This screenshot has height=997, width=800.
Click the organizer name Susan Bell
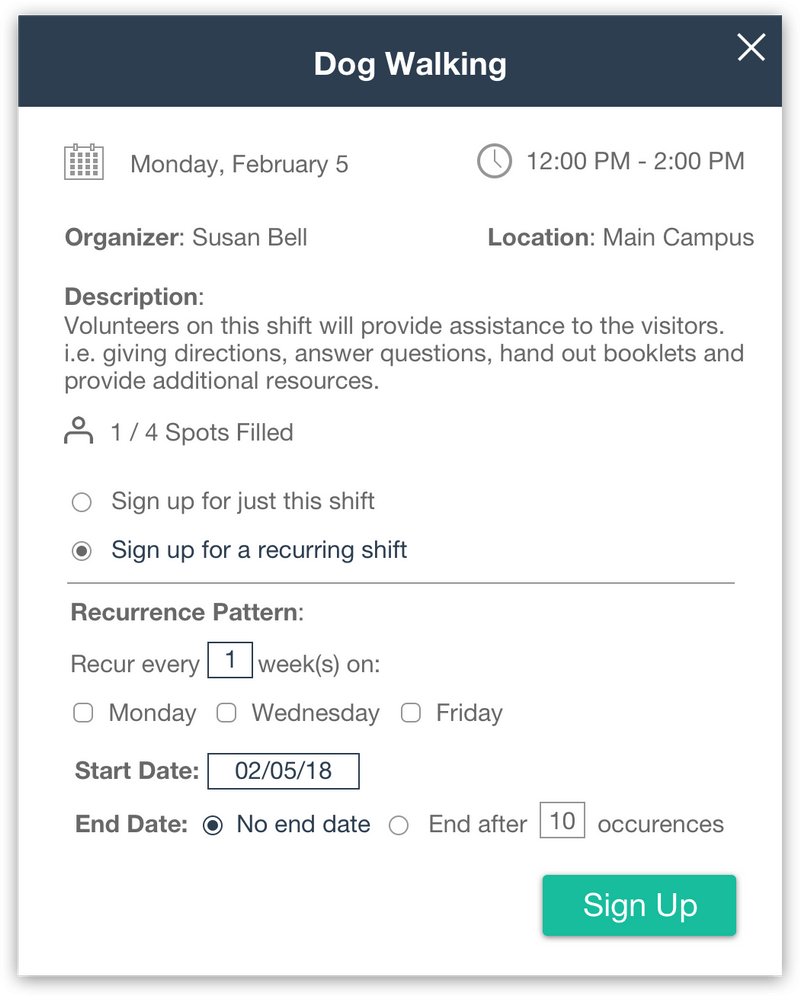(250, 238)
